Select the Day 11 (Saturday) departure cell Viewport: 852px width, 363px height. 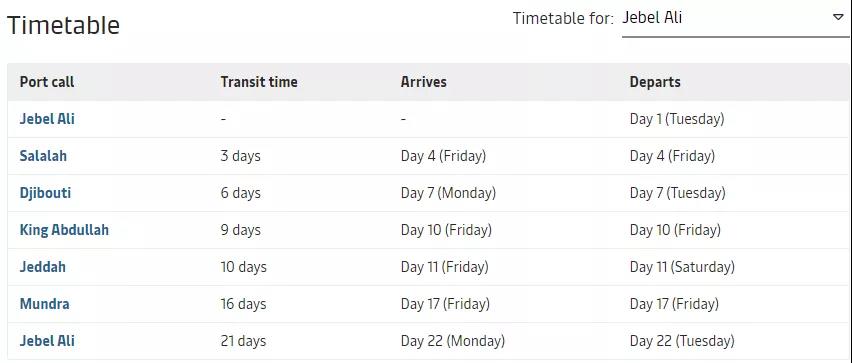click(682, 267)
